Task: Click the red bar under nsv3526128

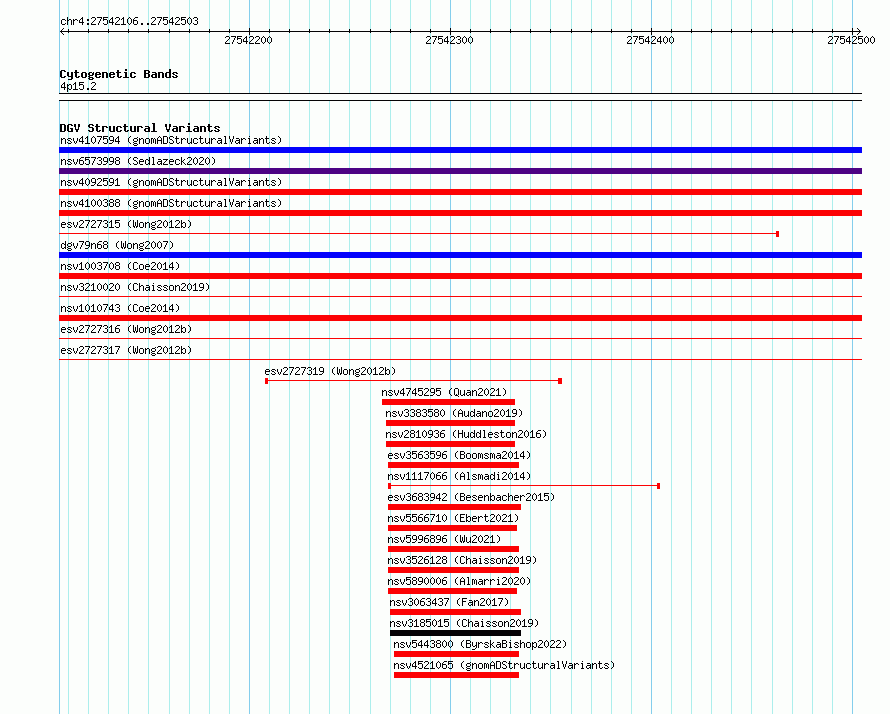Action: click(454, 570)
